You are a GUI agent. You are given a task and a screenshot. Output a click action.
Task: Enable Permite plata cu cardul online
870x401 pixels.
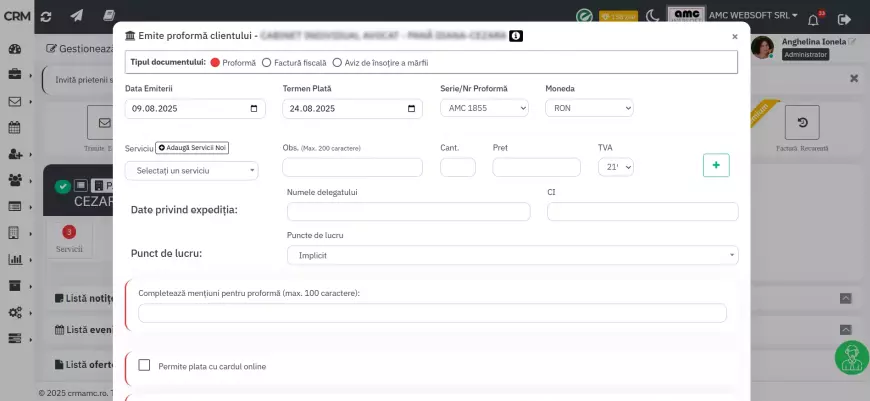point(144,366)
